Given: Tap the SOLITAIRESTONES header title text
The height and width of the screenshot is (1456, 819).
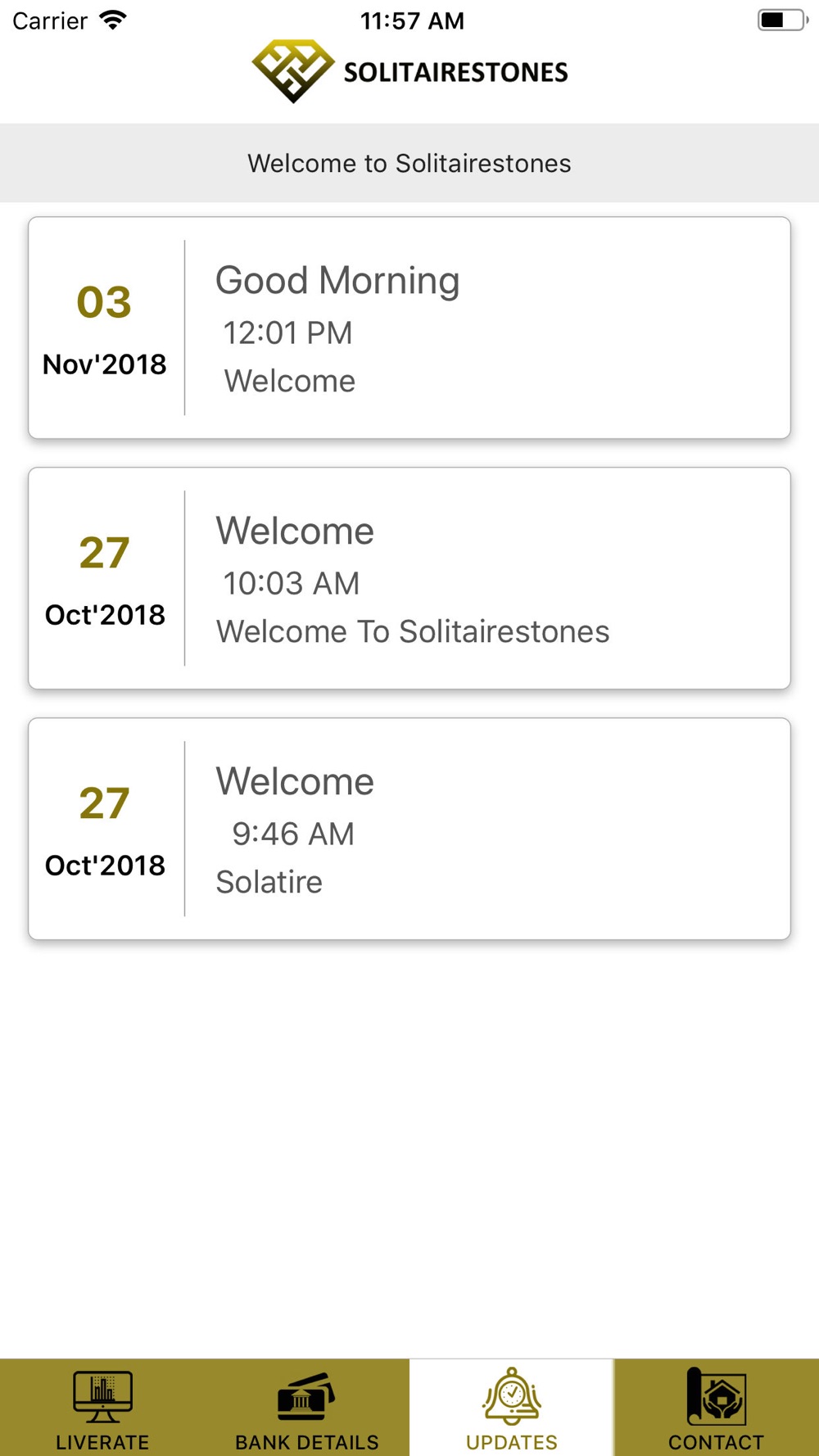Looking at the screenshot, I should coord(455,72).
